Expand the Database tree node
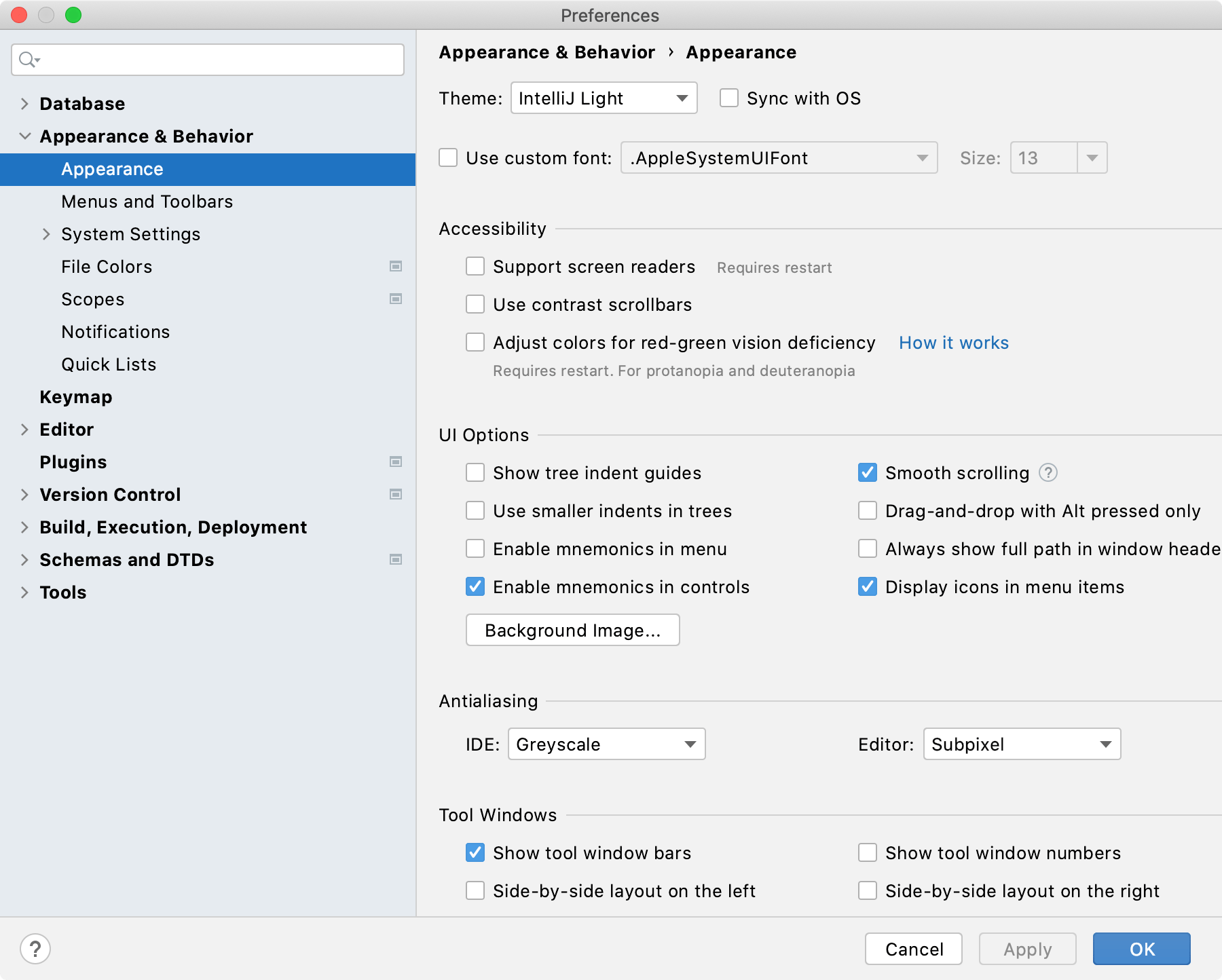 [24, 104]
